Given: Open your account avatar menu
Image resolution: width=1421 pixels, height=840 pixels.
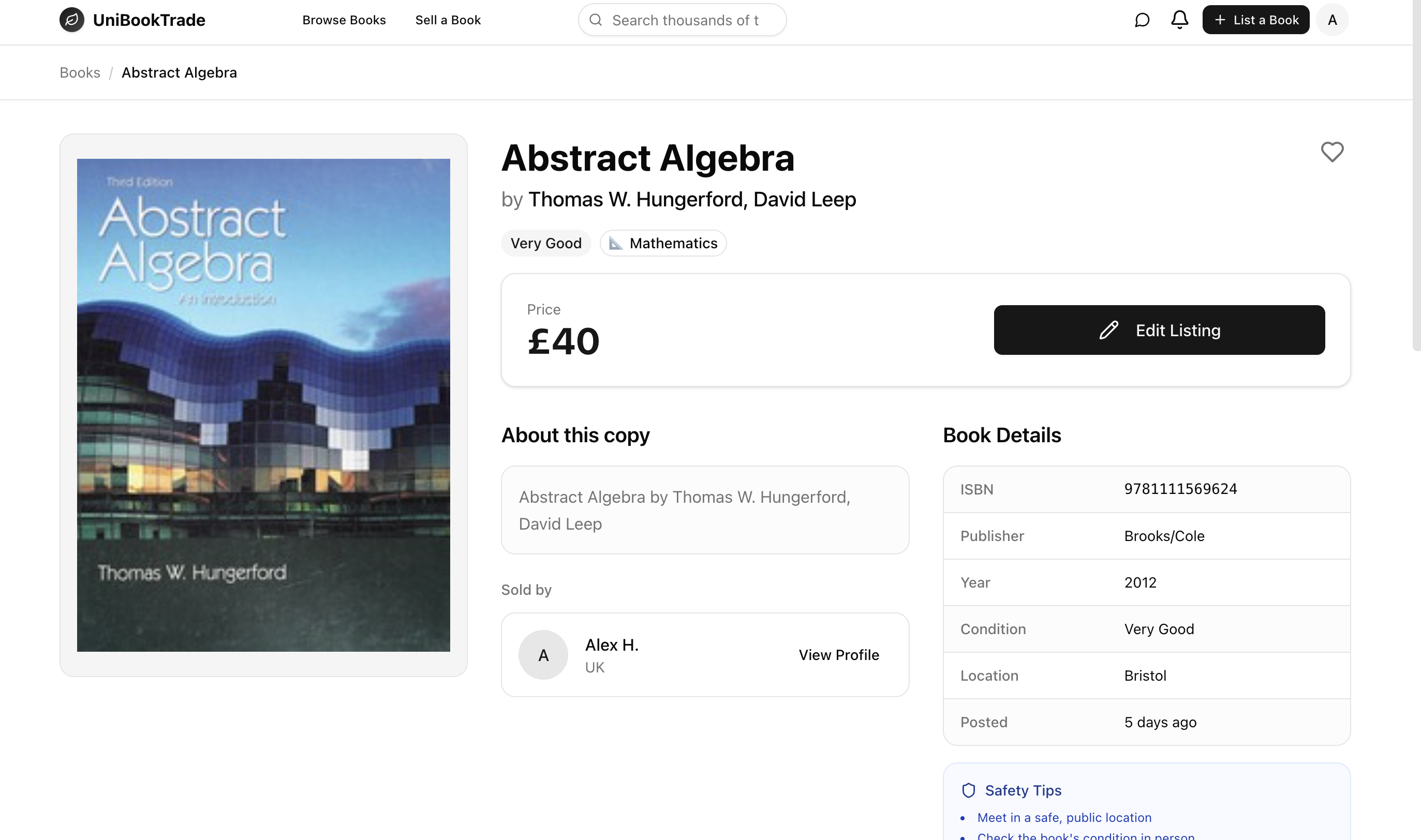Looking at the screenshot, I should tap(1332, 20).
